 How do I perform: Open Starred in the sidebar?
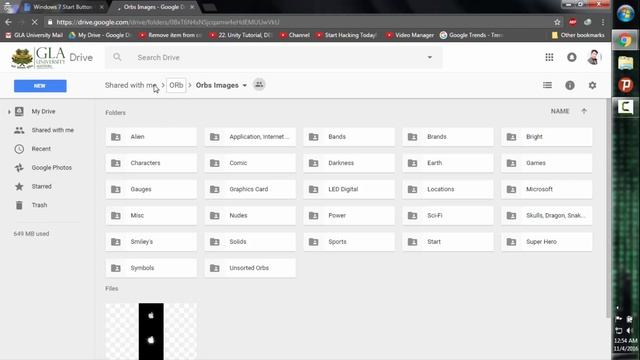(33, 187)
